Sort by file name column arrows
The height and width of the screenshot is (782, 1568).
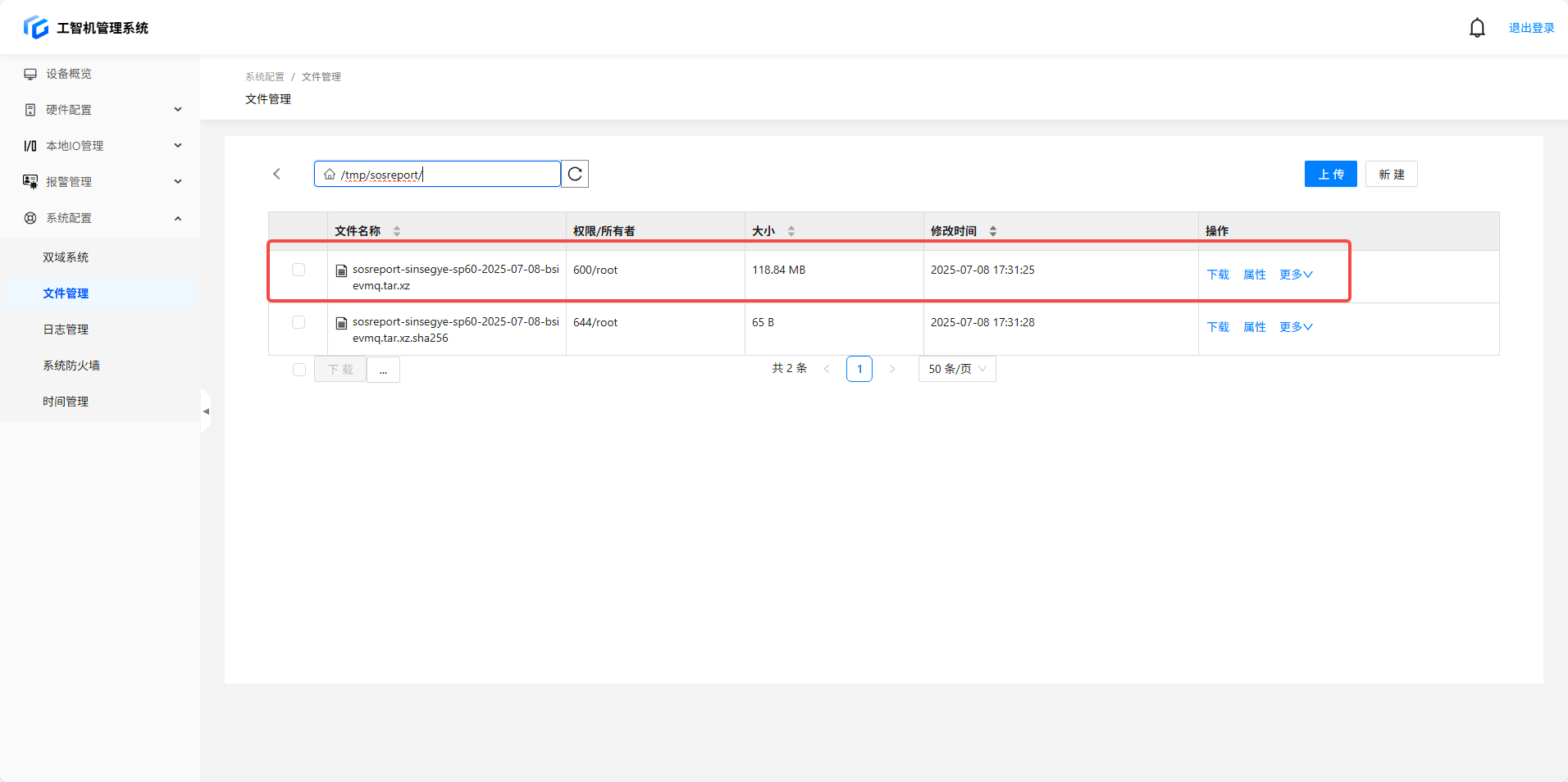pyautogui.click(x=397, y=231)
